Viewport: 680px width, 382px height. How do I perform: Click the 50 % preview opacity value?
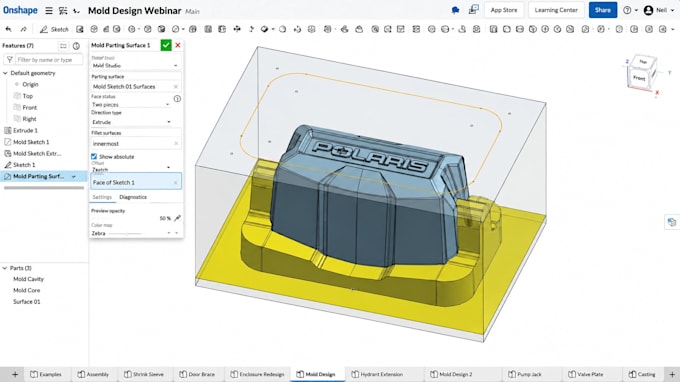[x=165, y=219]
